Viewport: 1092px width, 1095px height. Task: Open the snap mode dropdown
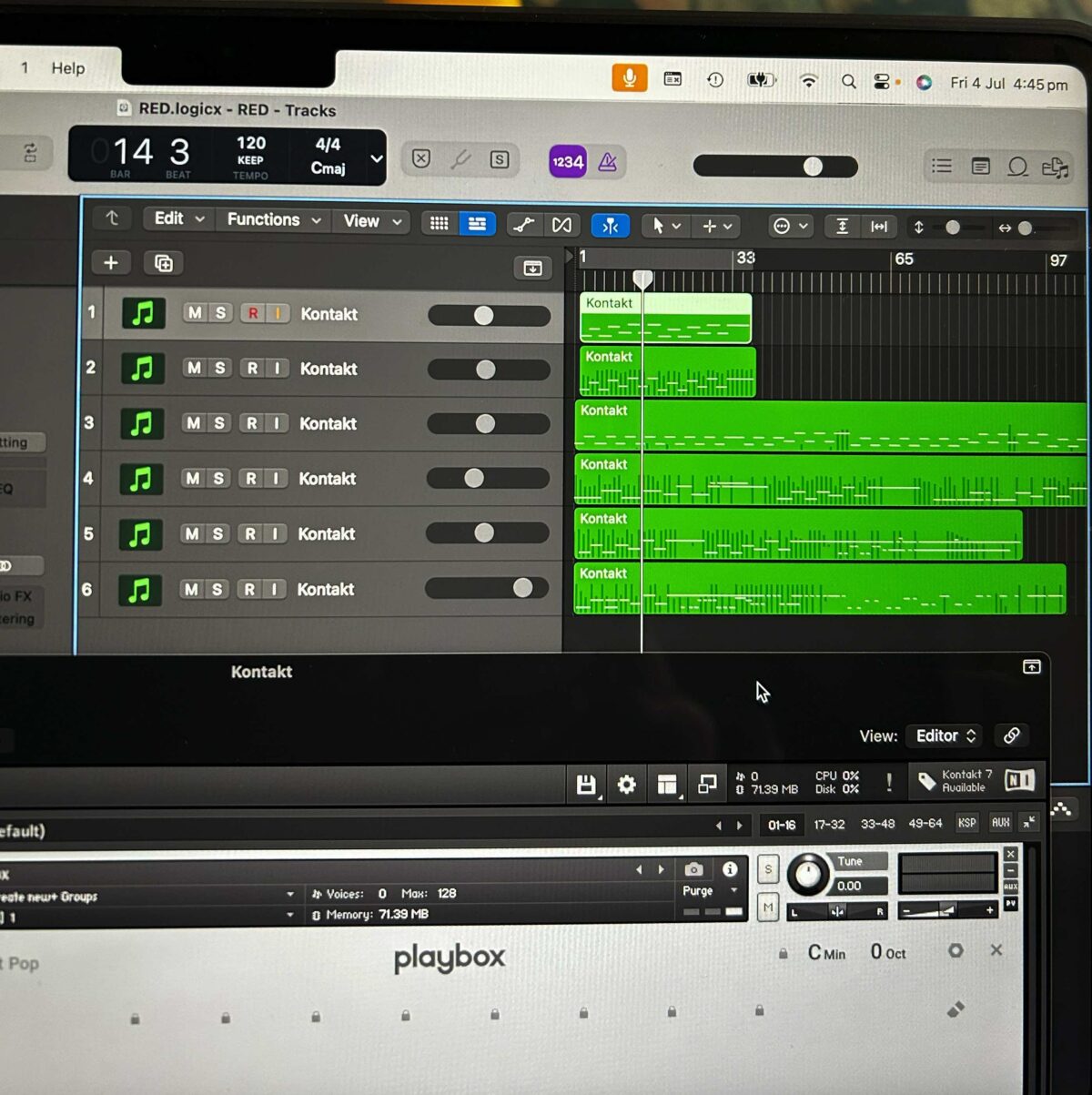(790, 227)
